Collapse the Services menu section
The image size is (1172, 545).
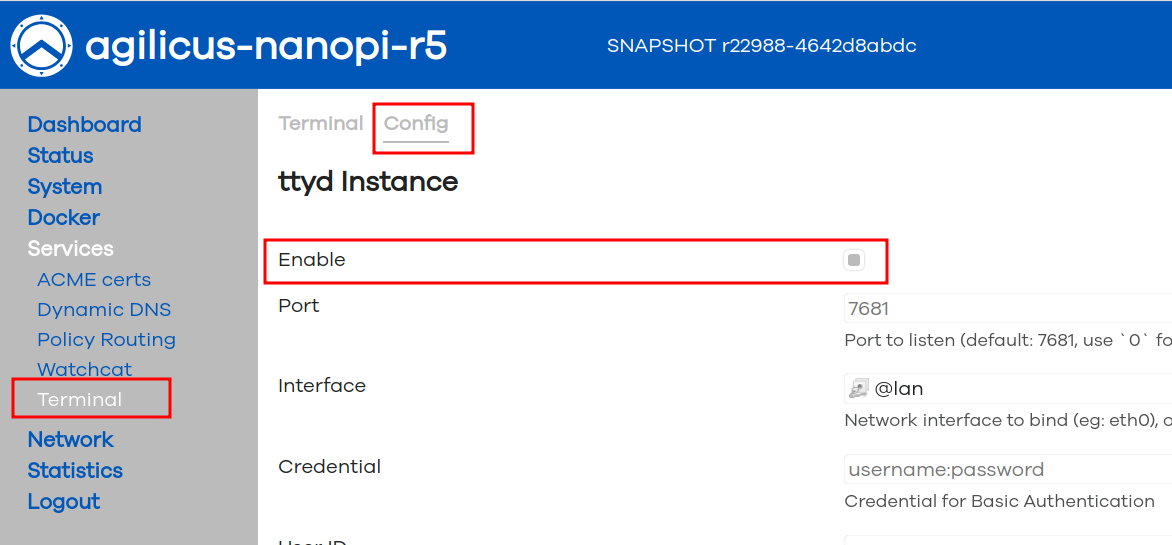click(x=70, y=249)
